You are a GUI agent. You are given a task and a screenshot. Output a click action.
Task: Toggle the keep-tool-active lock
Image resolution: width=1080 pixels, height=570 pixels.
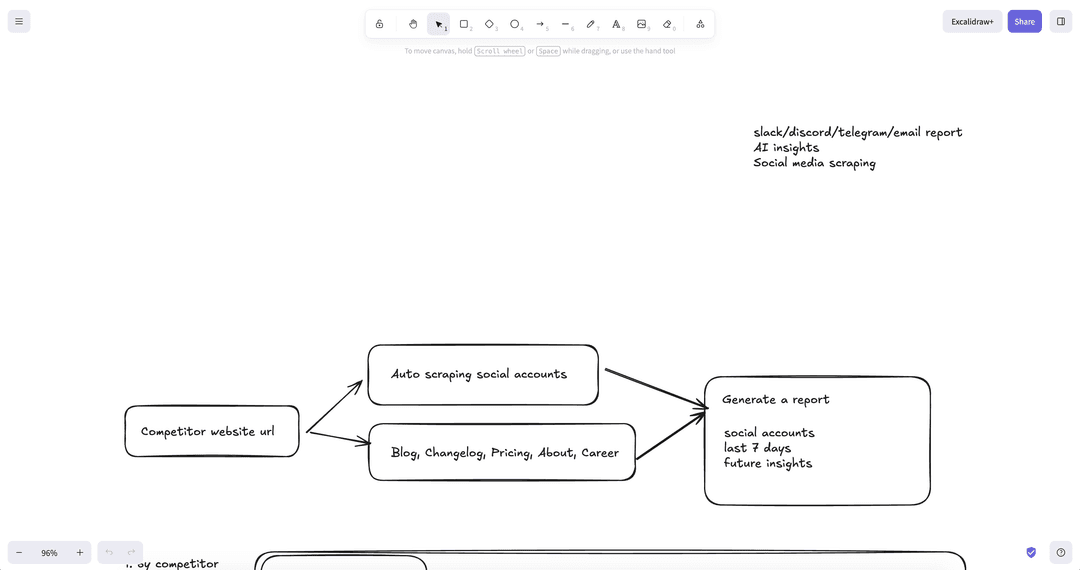[x=380, y=24]
